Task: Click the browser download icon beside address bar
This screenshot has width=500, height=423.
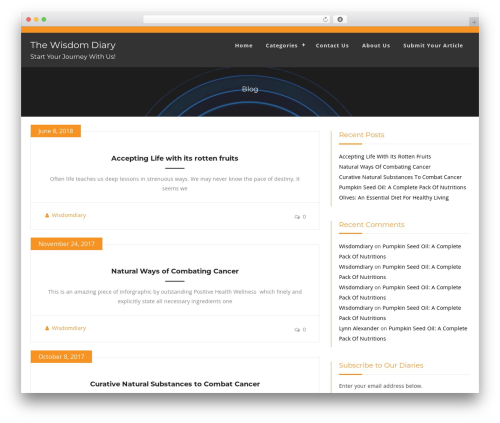Action: point(340,19)
